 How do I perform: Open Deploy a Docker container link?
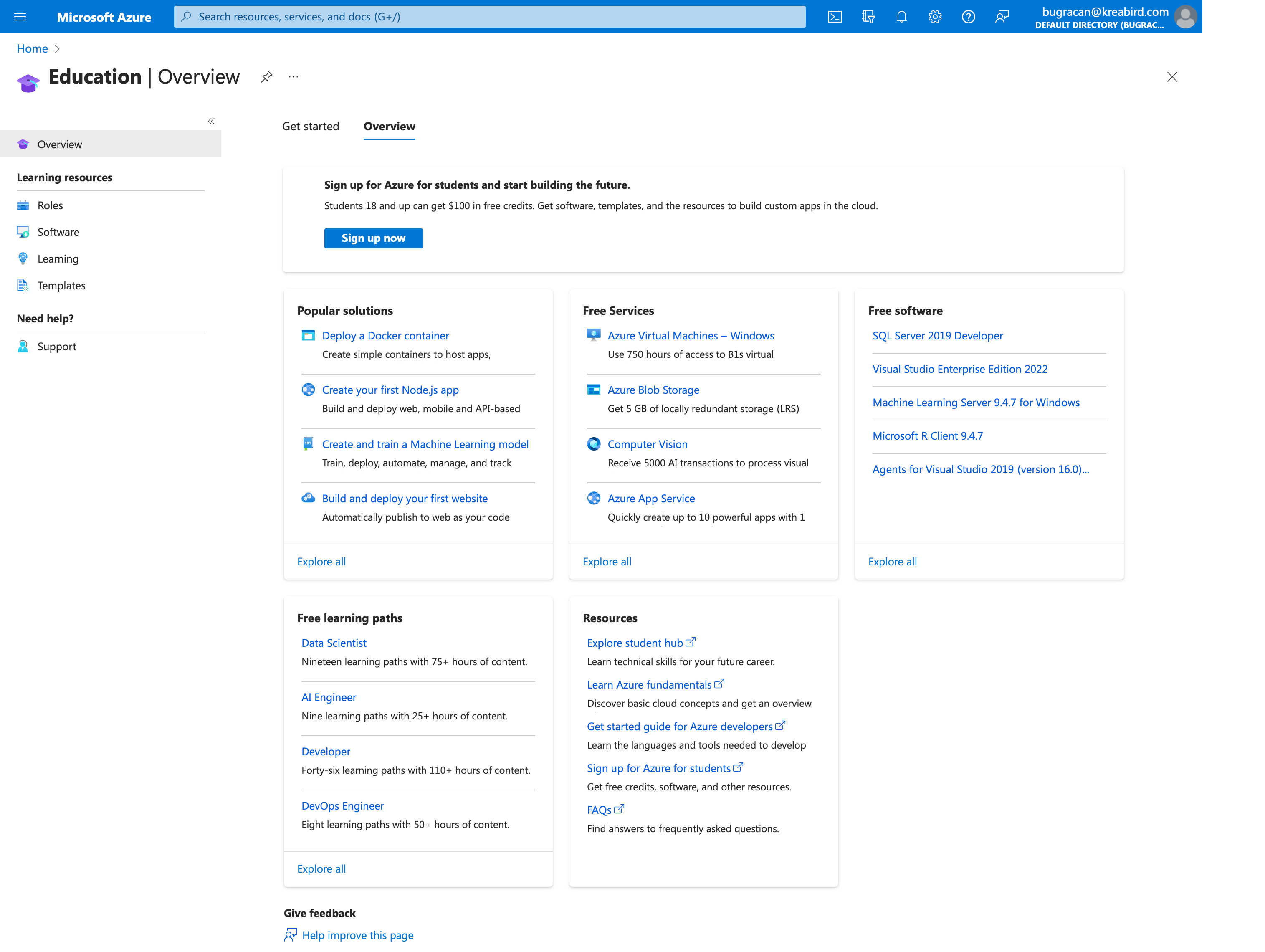(x=385, y=336)
